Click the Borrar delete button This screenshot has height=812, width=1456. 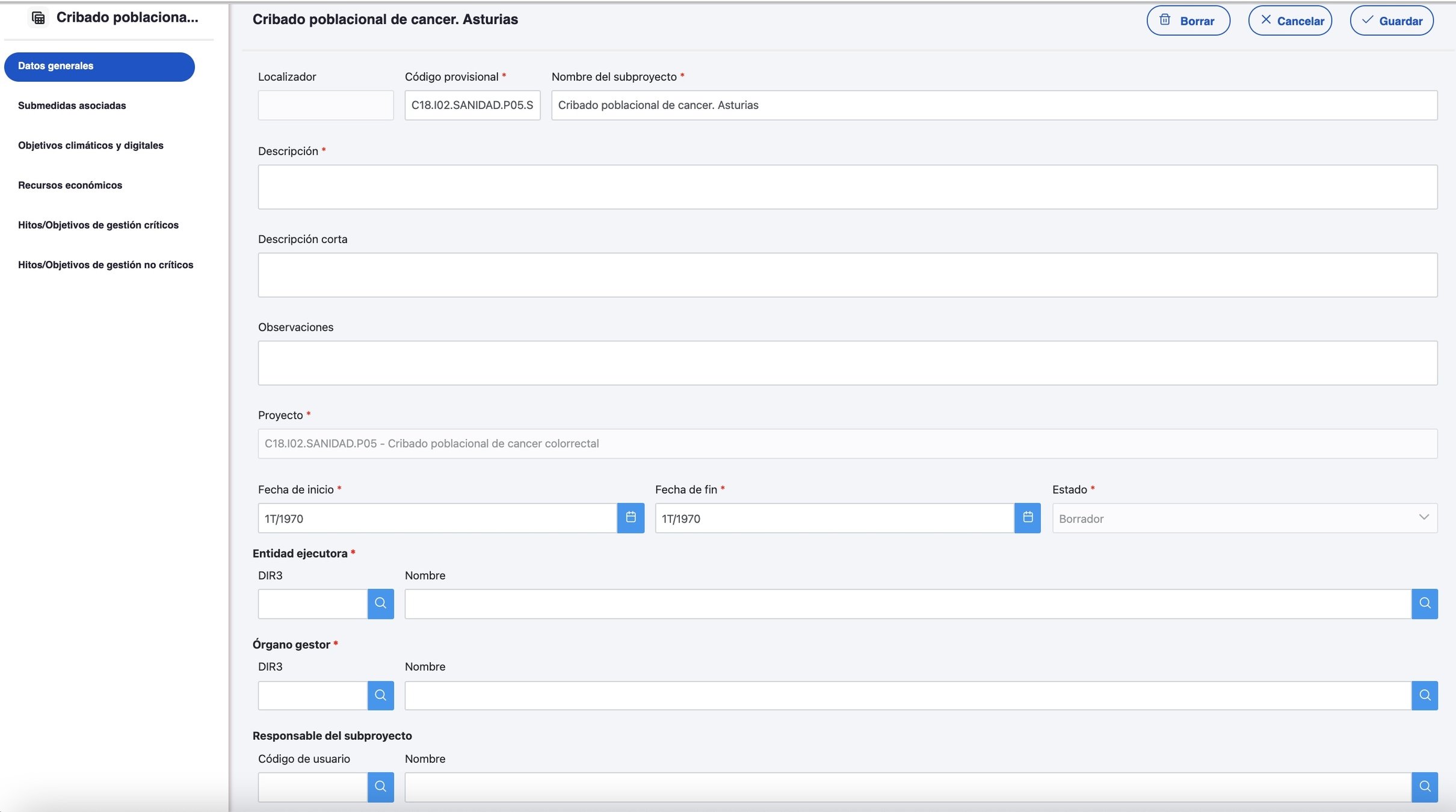1188,21
